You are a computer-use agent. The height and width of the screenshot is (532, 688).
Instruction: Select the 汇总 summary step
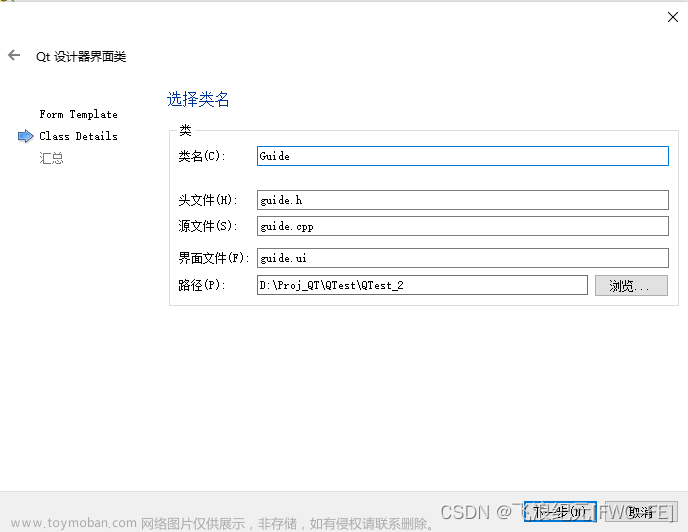coord(51,158)
